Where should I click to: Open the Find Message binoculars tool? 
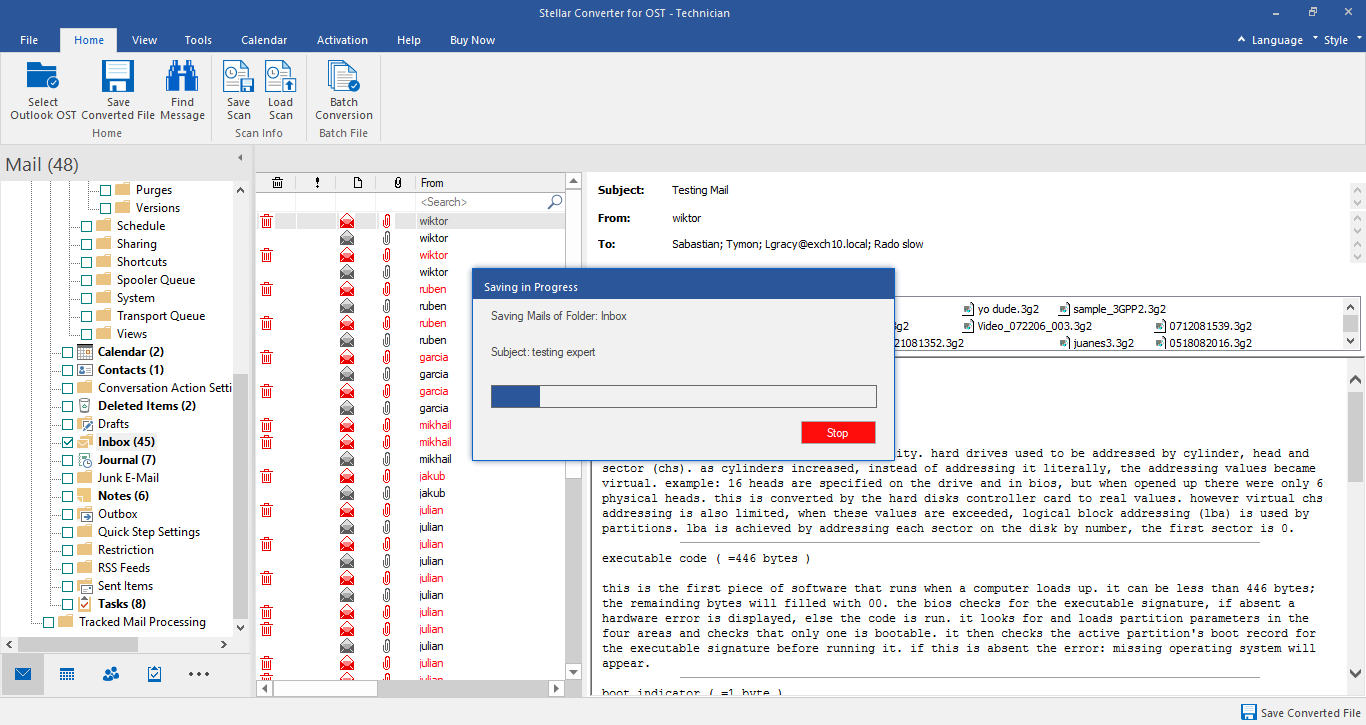pos(182,77)
